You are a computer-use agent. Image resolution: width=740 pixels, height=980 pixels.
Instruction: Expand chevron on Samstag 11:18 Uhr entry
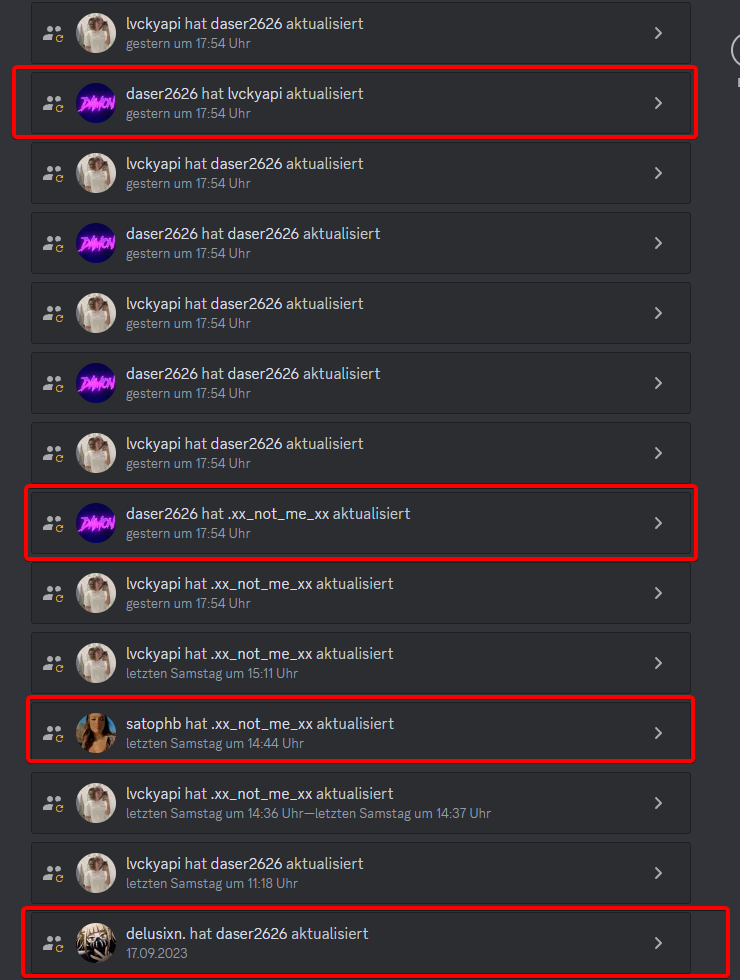658,873
